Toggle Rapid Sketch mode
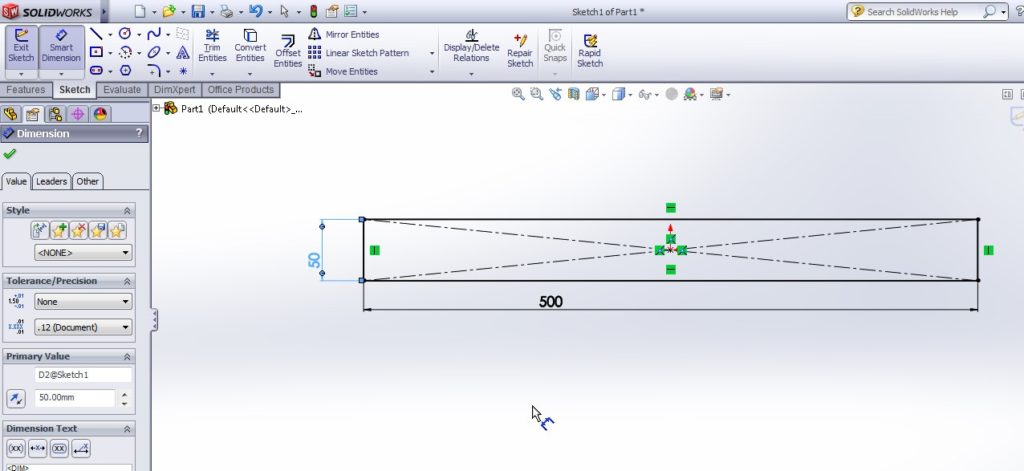Viewport: 1024px width, 471px height. tap(590, 51)
